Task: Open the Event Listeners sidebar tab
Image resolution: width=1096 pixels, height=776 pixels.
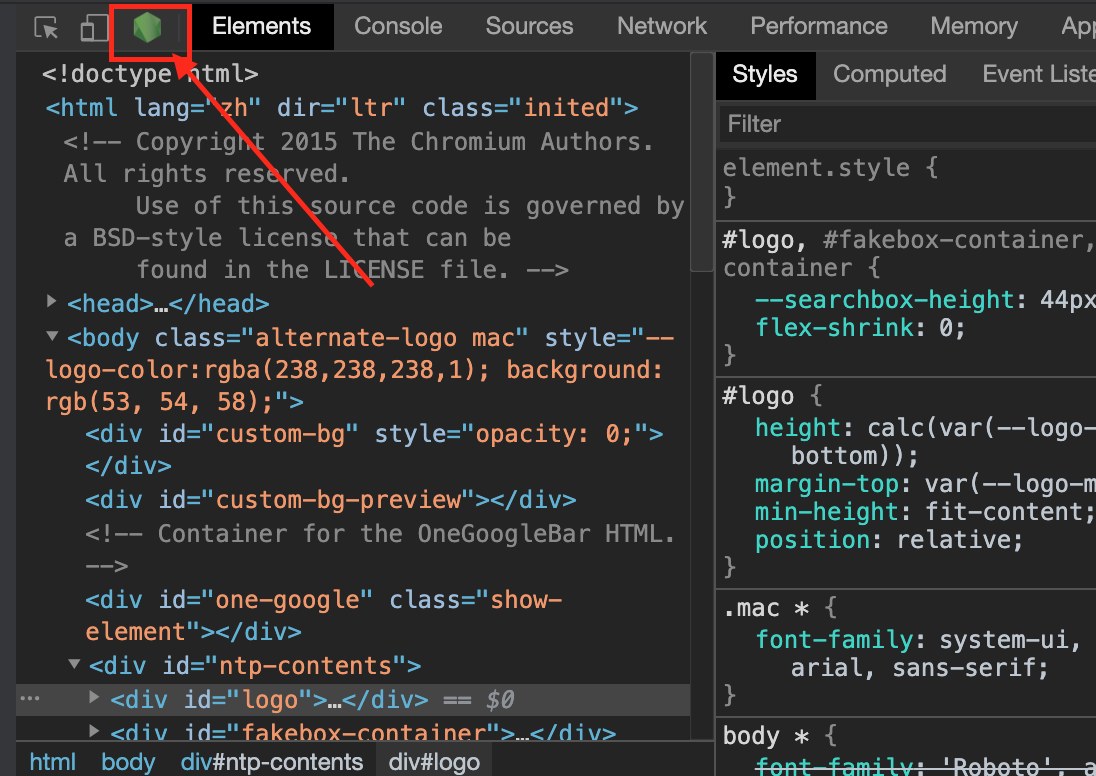Action: tap(1039, 75)
